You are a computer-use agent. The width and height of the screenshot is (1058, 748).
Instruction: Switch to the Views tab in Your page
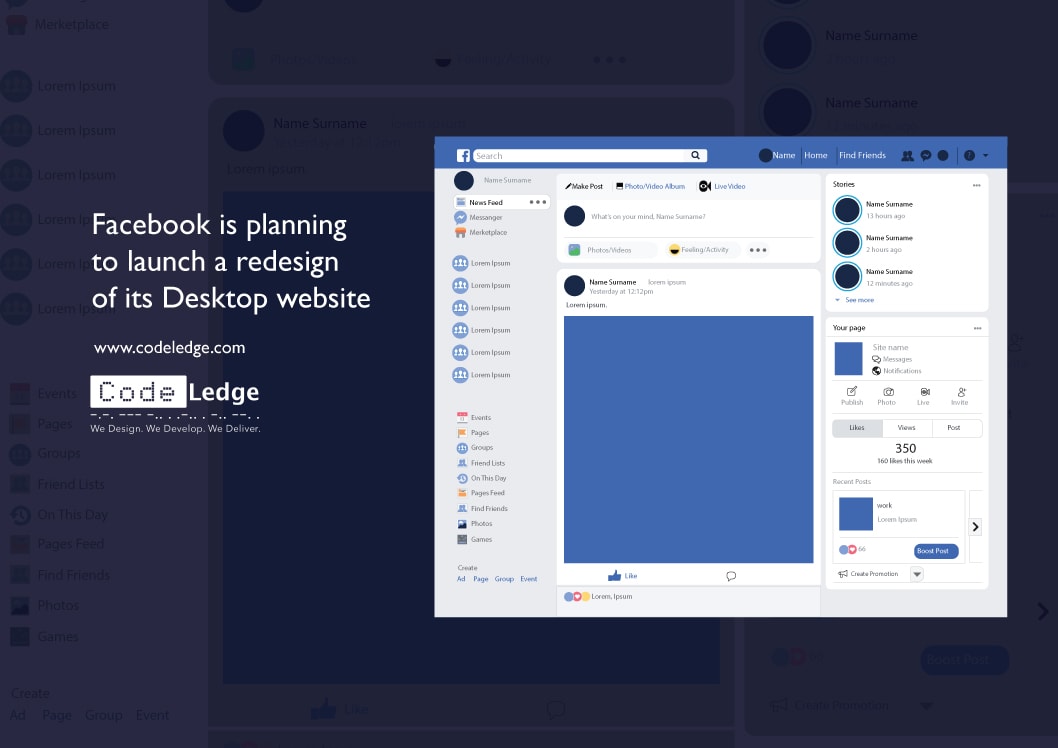907,428
